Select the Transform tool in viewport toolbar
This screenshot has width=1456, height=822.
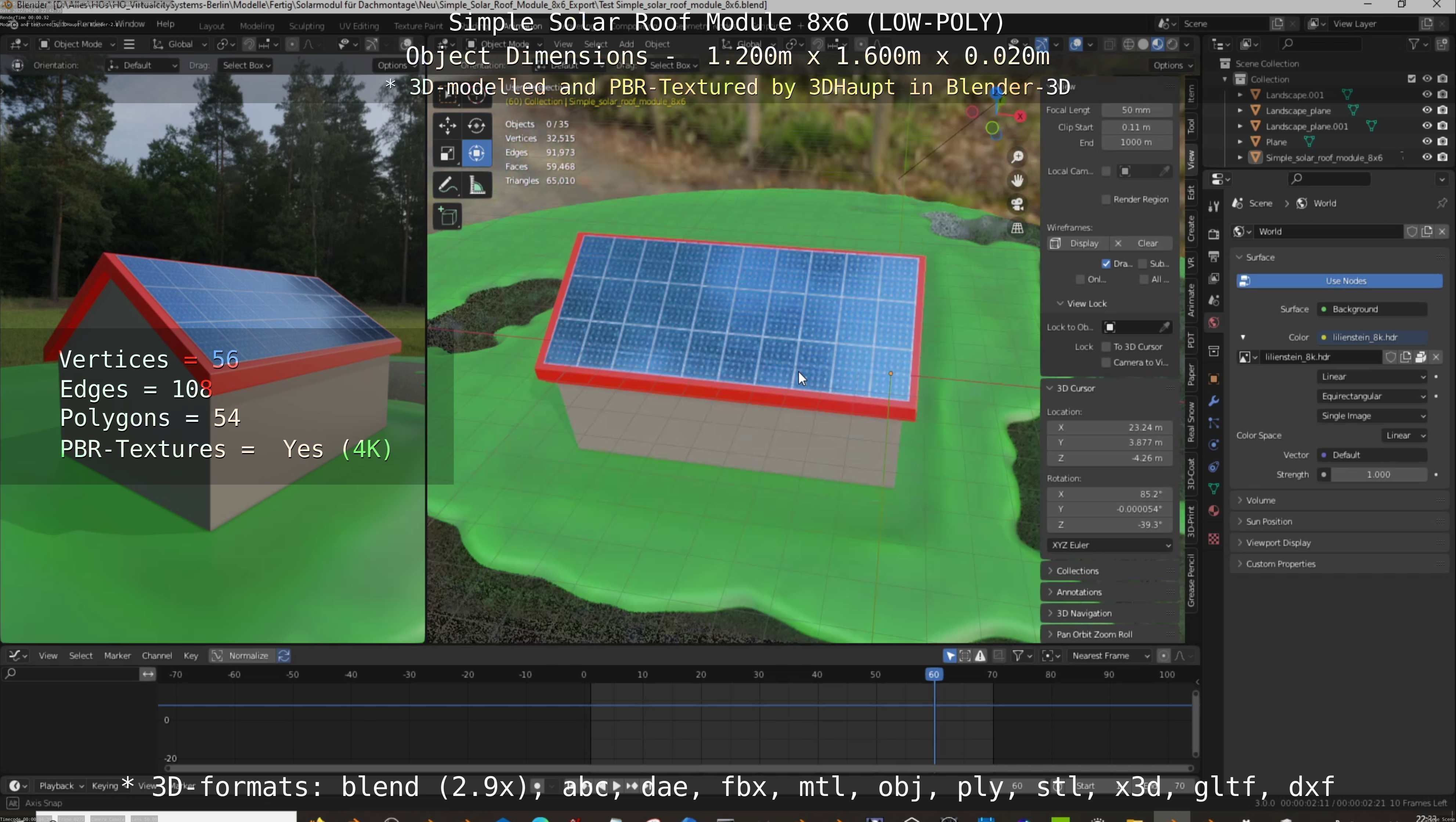pyautogui.click(x=477, y=154)
